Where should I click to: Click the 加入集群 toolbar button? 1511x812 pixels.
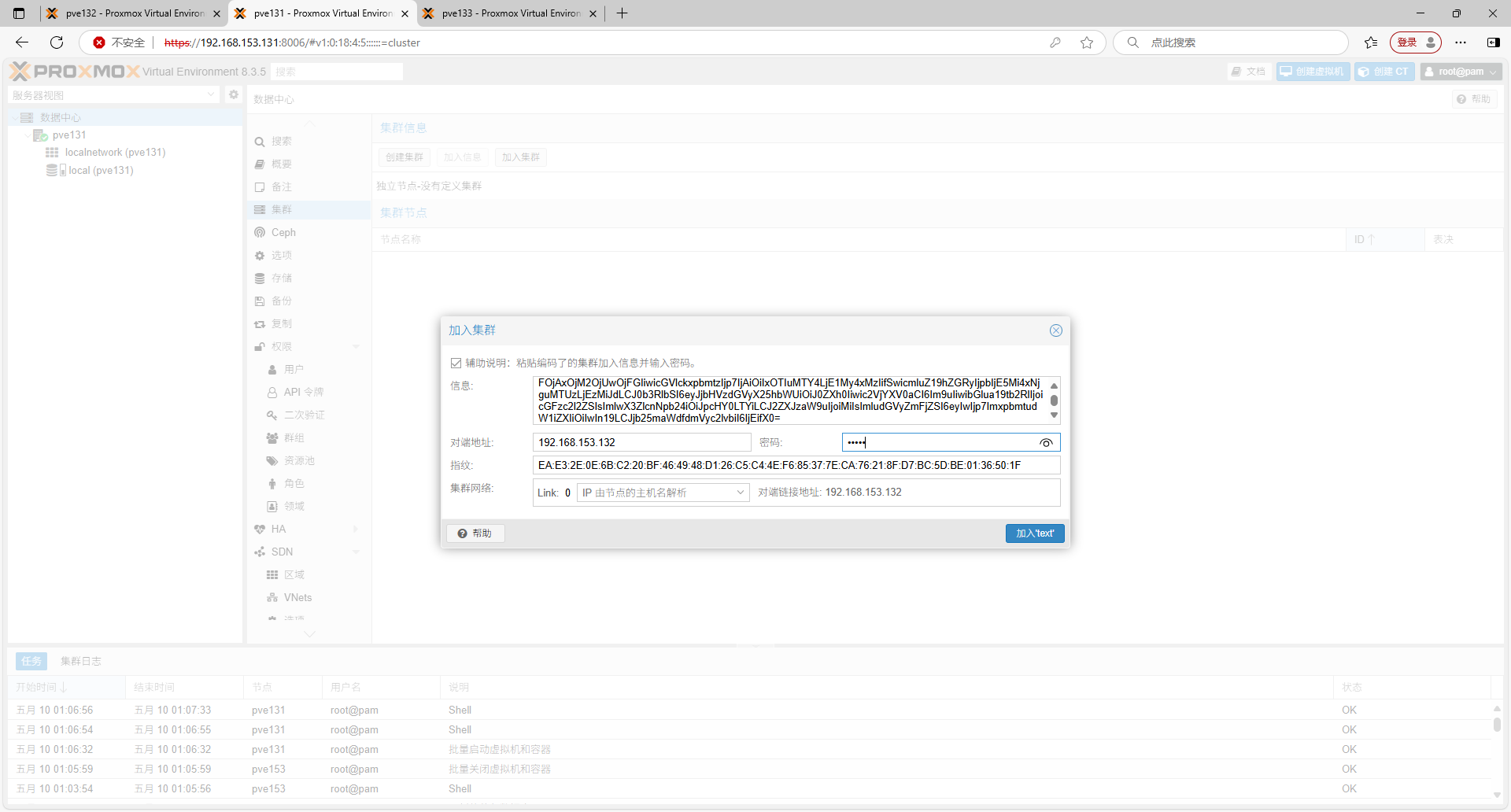pos(521,157)
